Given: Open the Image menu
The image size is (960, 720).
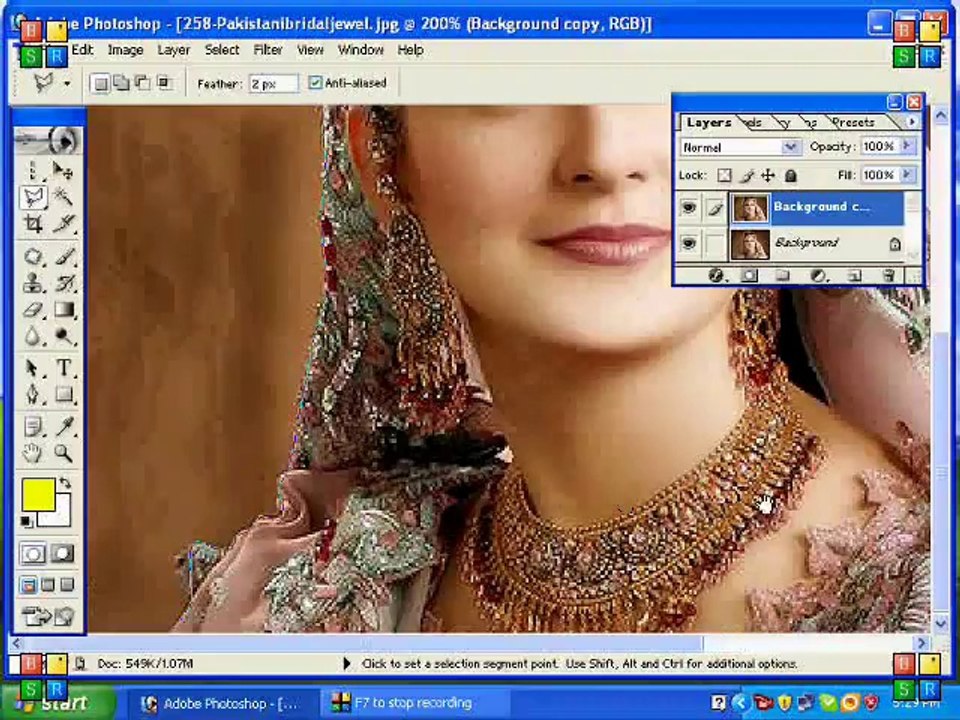Looking at the screenshot, I should pyautogui.click(x=126, y=50).
